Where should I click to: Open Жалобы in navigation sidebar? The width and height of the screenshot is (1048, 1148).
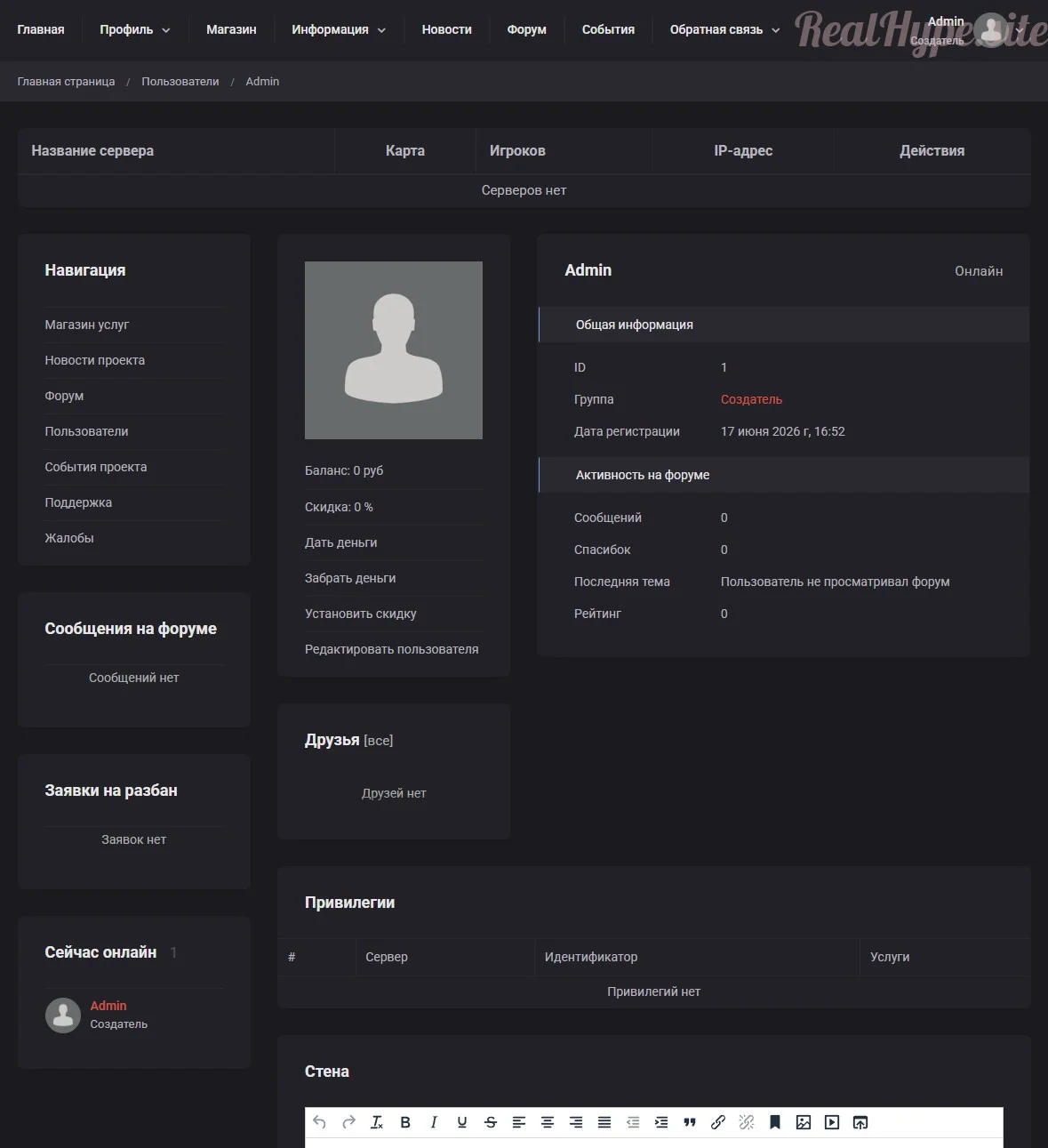69,538
